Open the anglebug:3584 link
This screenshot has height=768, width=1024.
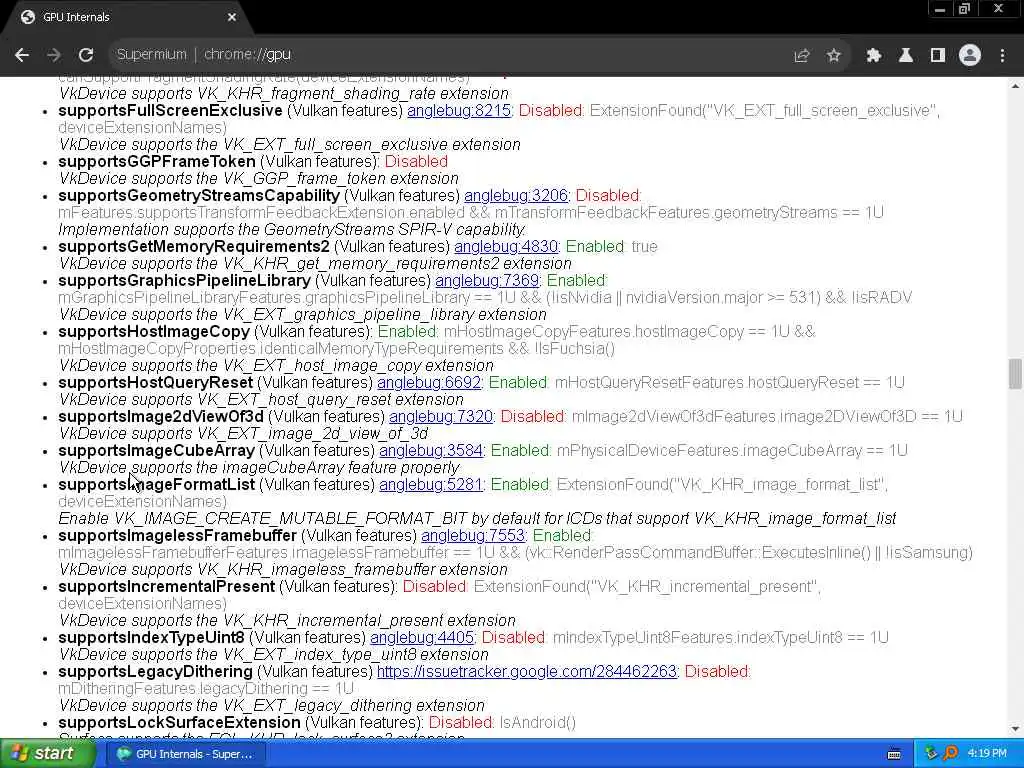point(430,450)
